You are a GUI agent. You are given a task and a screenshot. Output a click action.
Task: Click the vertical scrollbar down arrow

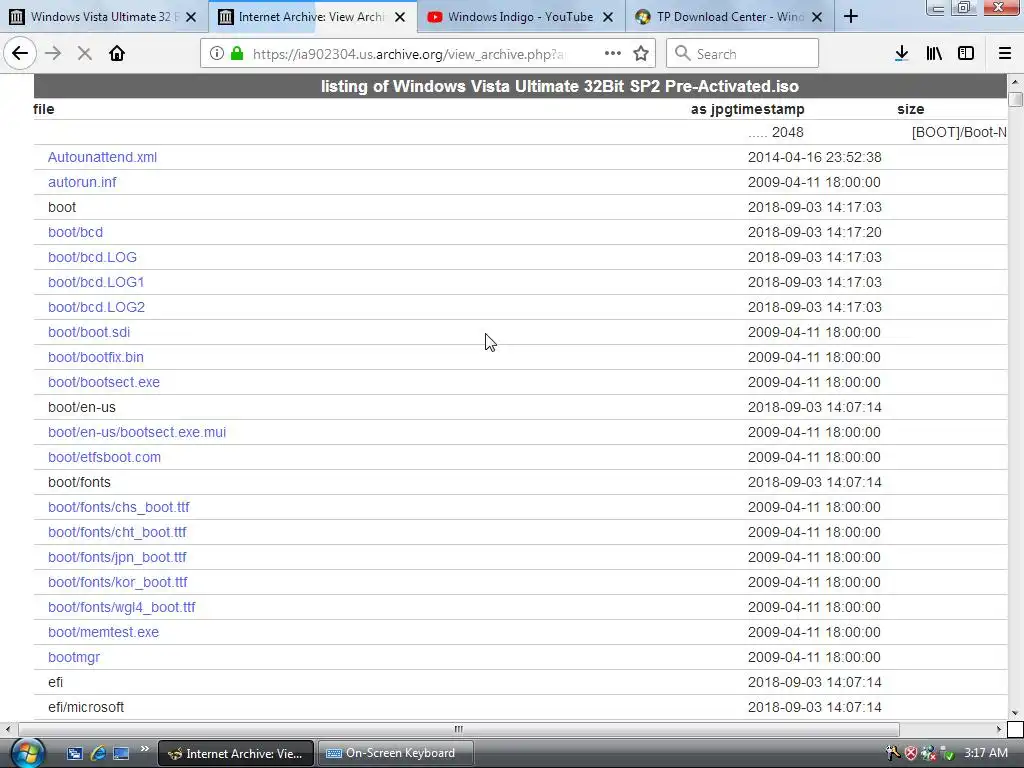tap(1015, 713)
